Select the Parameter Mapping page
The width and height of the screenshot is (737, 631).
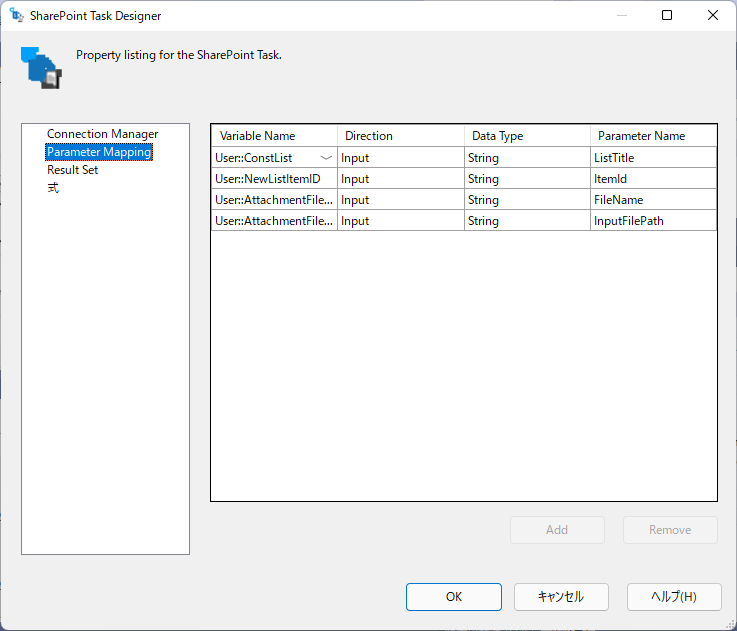tap(99, 152)
